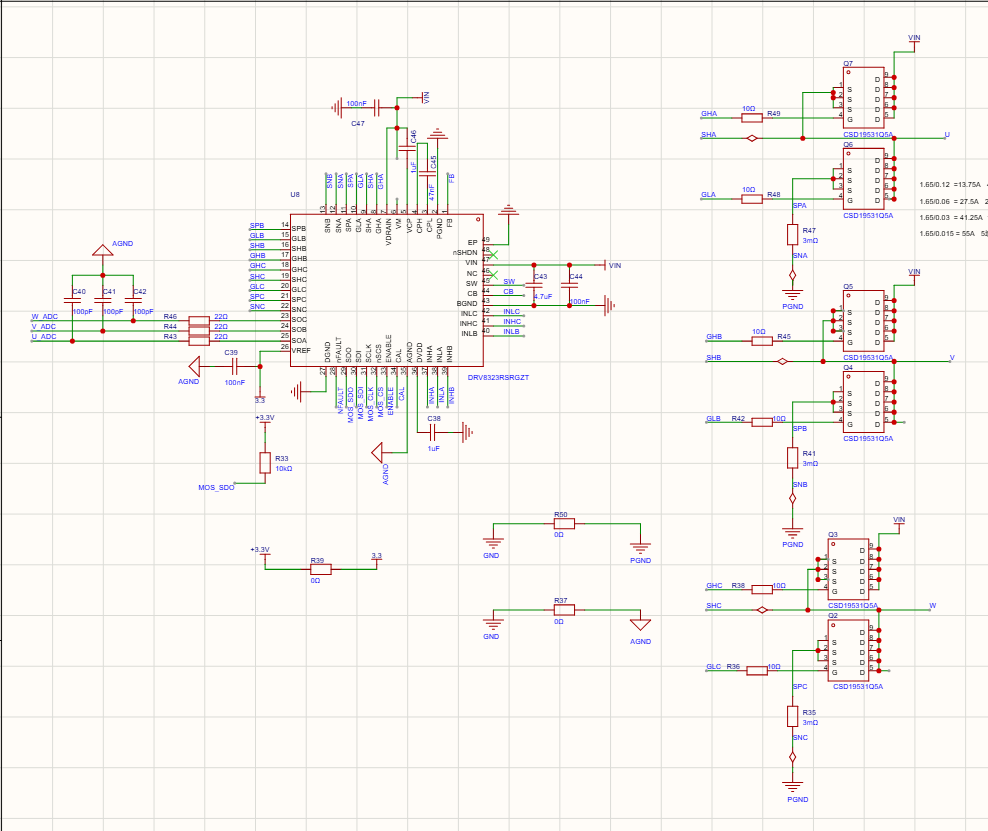Click the SHB net label near R45

[713, 357]
